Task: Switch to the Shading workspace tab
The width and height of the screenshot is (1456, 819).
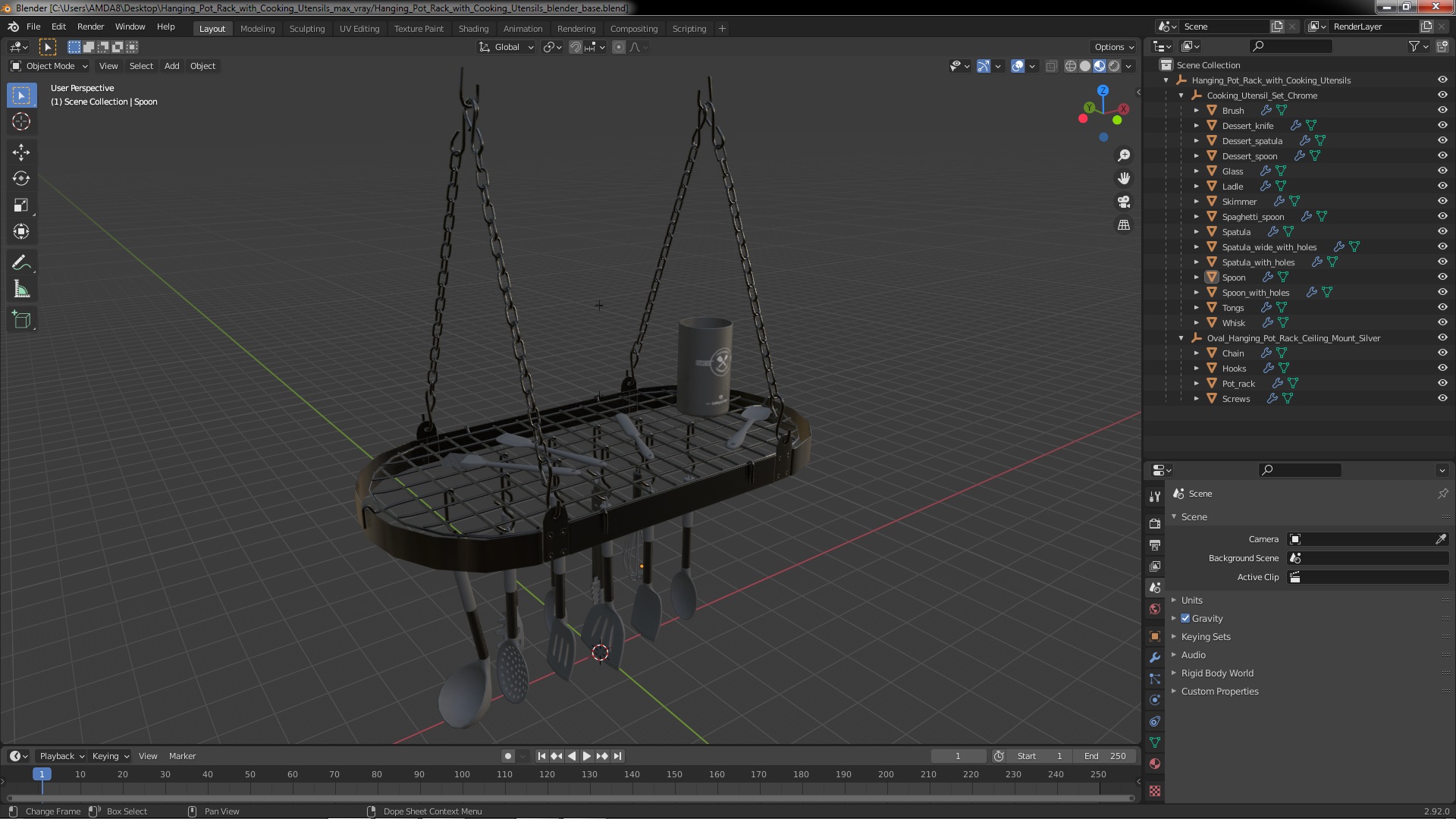Action: click(x=473, y=28)
